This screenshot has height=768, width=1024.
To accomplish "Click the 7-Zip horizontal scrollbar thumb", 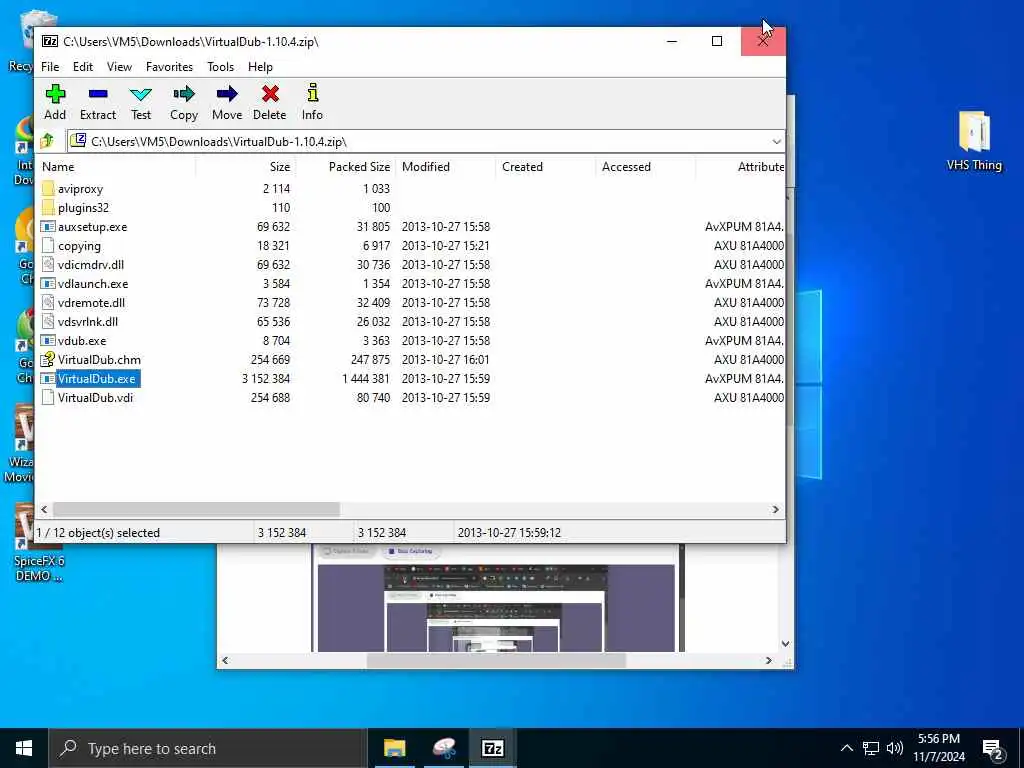I will [196, 509].
